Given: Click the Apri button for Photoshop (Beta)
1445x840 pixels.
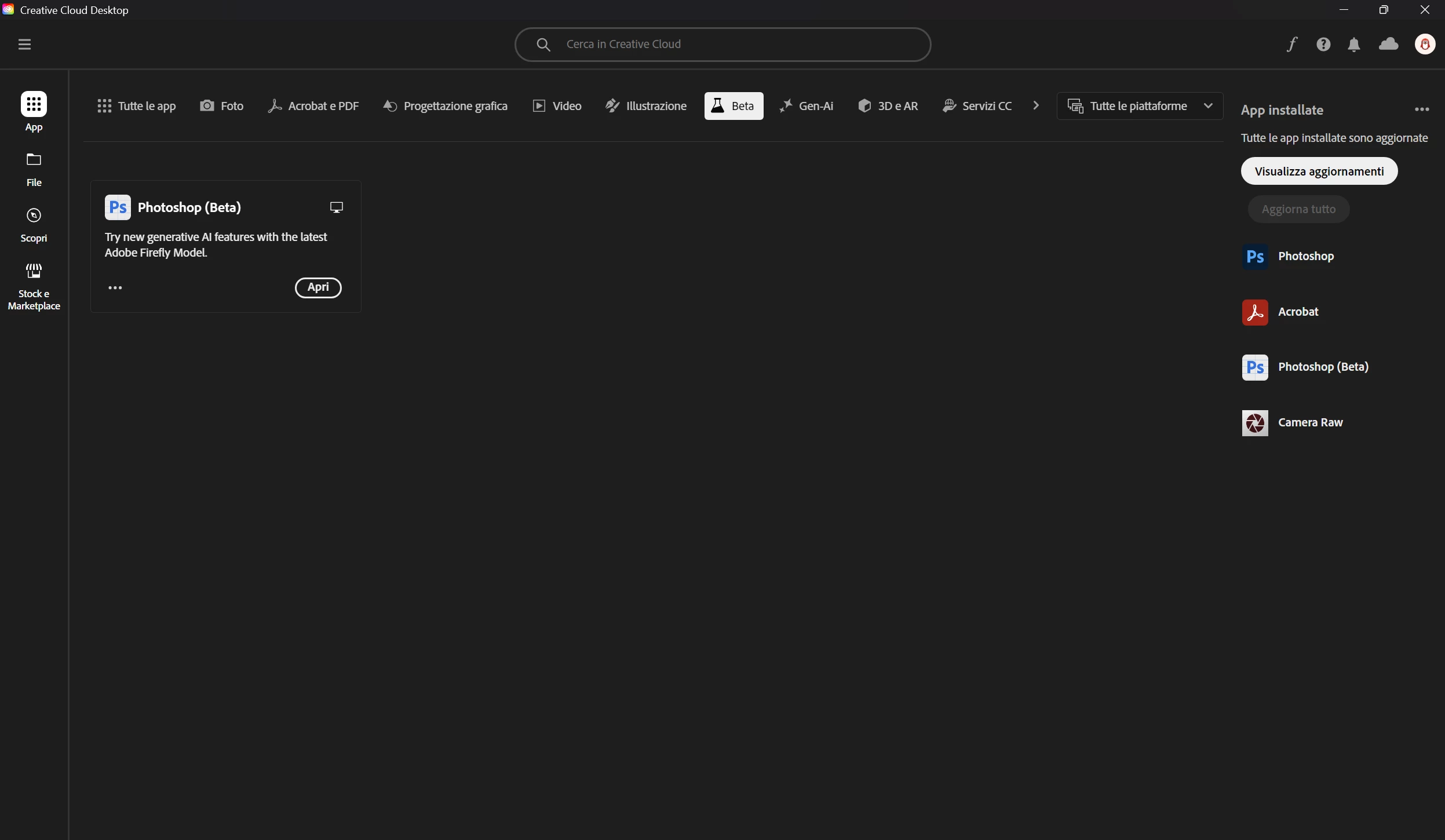Looking at the screenshot, I should 318,287.
